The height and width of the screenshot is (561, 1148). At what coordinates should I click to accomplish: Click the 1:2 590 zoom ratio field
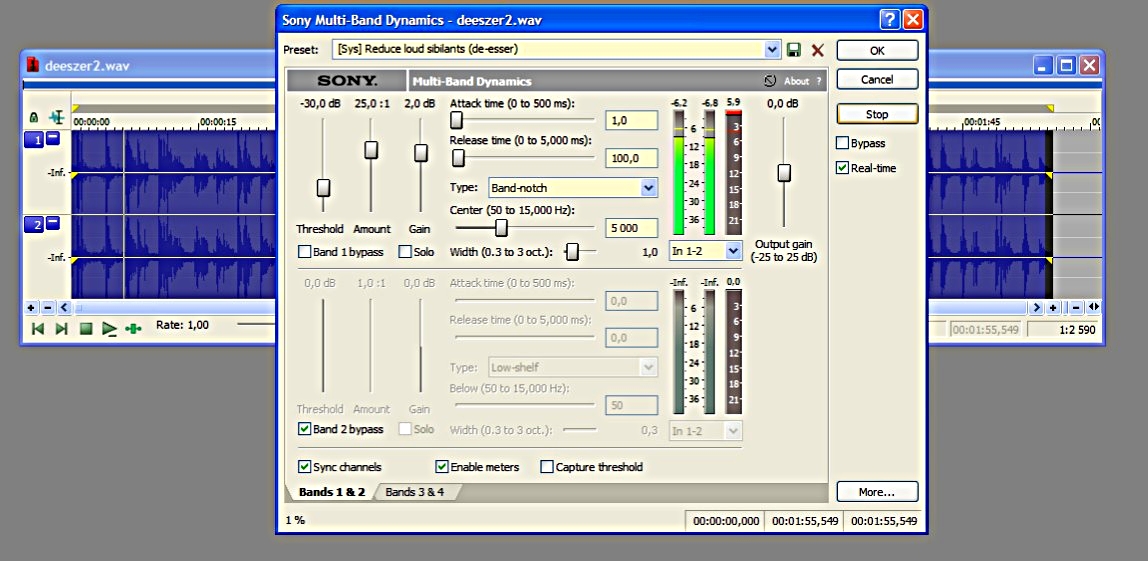[x=1063, y=330]
